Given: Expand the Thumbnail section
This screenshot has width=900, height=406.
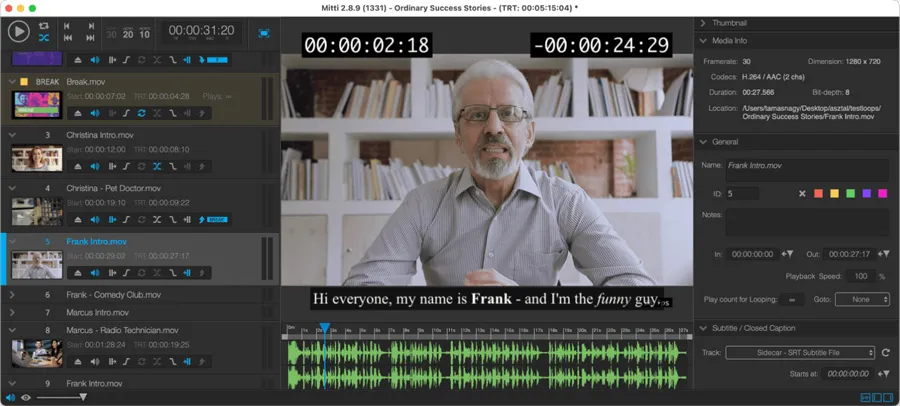Looking at the screenshot, I should click(703, 22).
